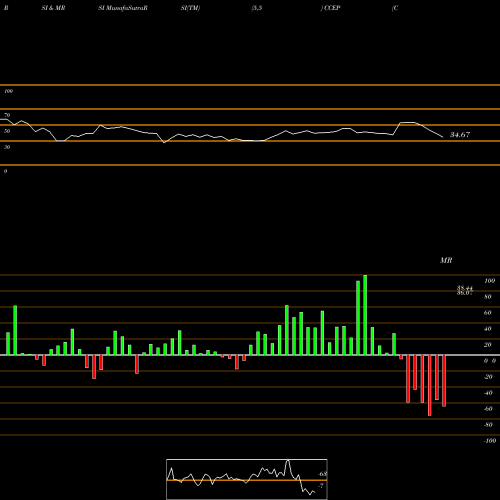This screenshot has height=500, width=500.
Task: Click the MR axis label -100
Action: tap(490, 441)
